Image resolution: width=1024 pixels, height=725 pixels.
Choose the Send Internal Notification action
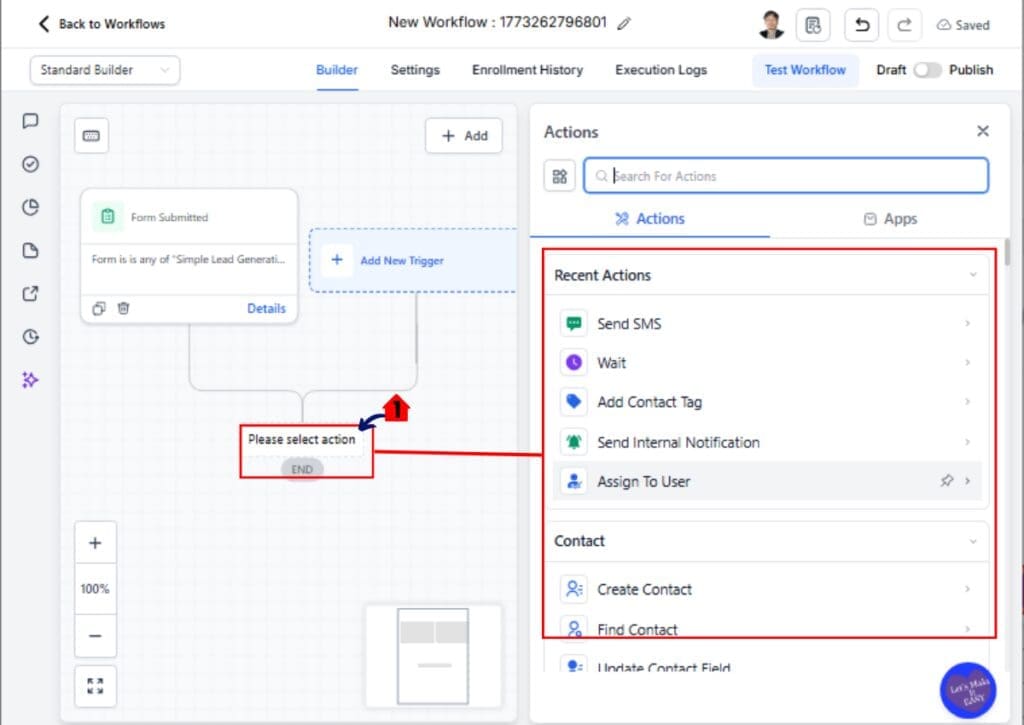coord(767,442)
